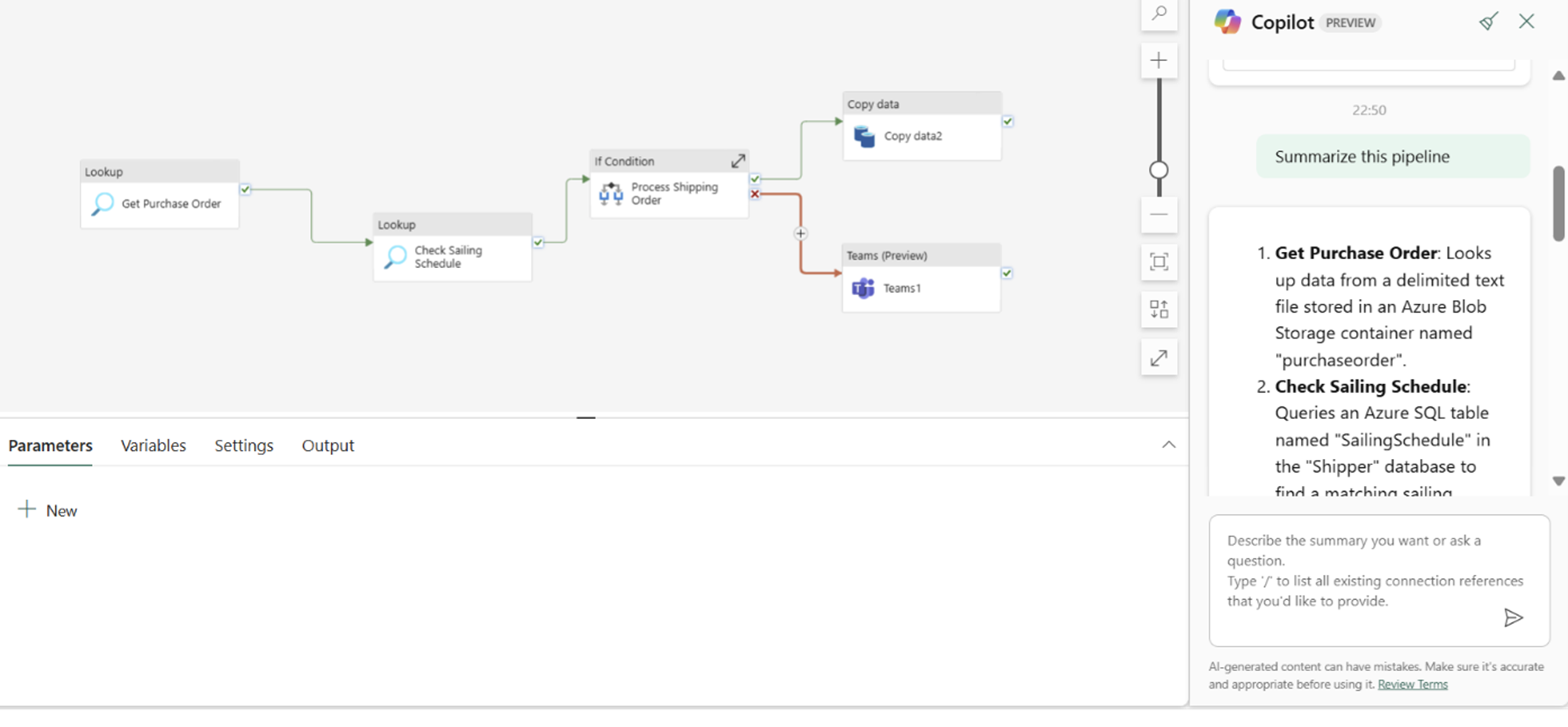Toggle success checkbox on Copy data2 activity

pyautogui.click(x=1008, y=121)
